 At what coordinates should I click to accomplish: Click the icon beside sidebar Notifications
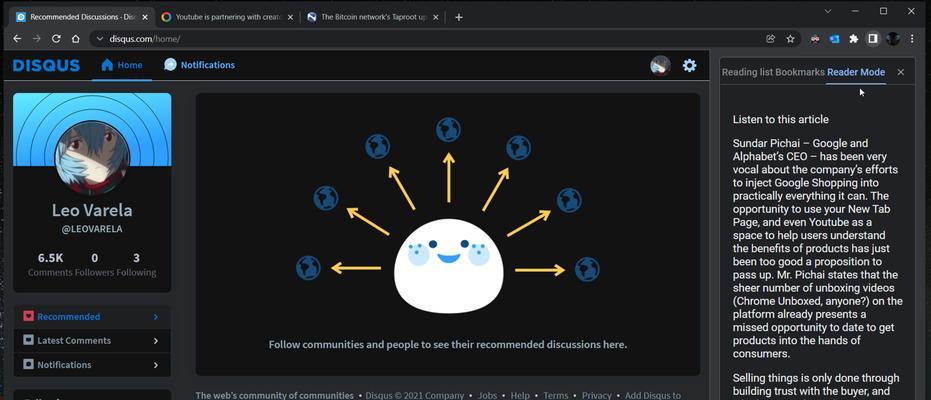(x=28, y=364)
